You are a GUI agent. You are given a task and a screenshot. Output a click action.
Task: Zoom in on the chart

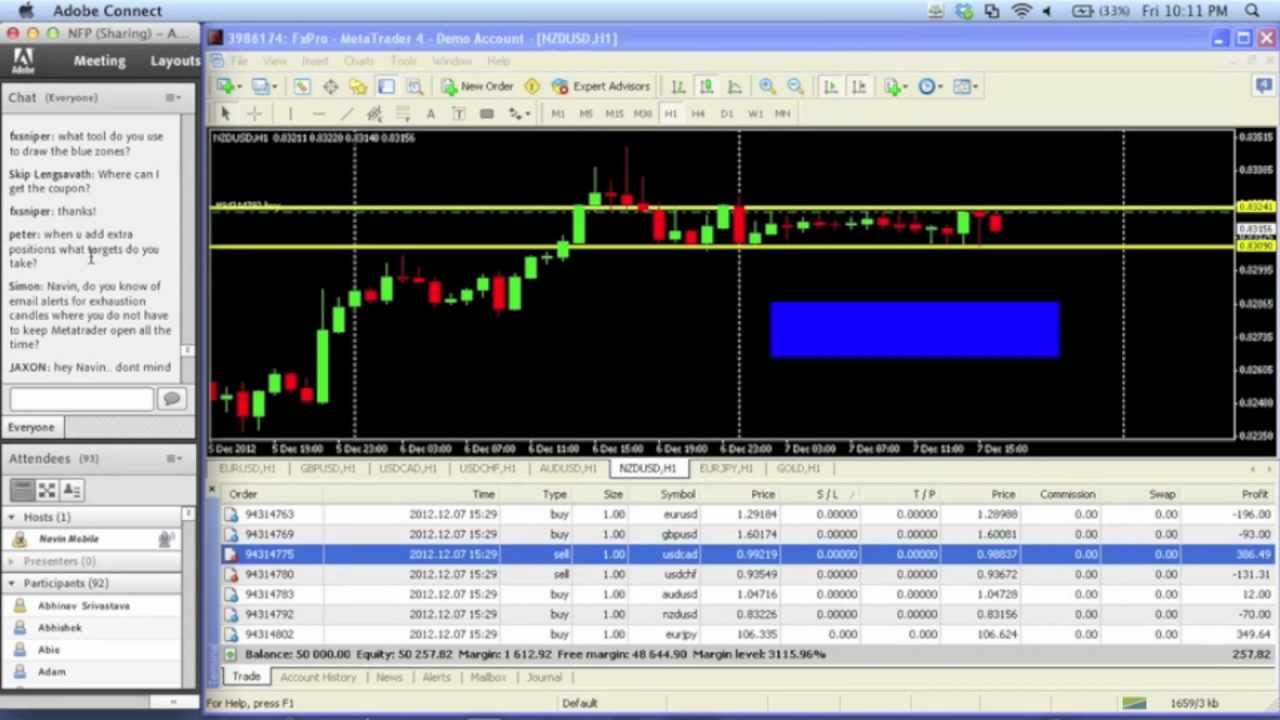coord(767,86)
